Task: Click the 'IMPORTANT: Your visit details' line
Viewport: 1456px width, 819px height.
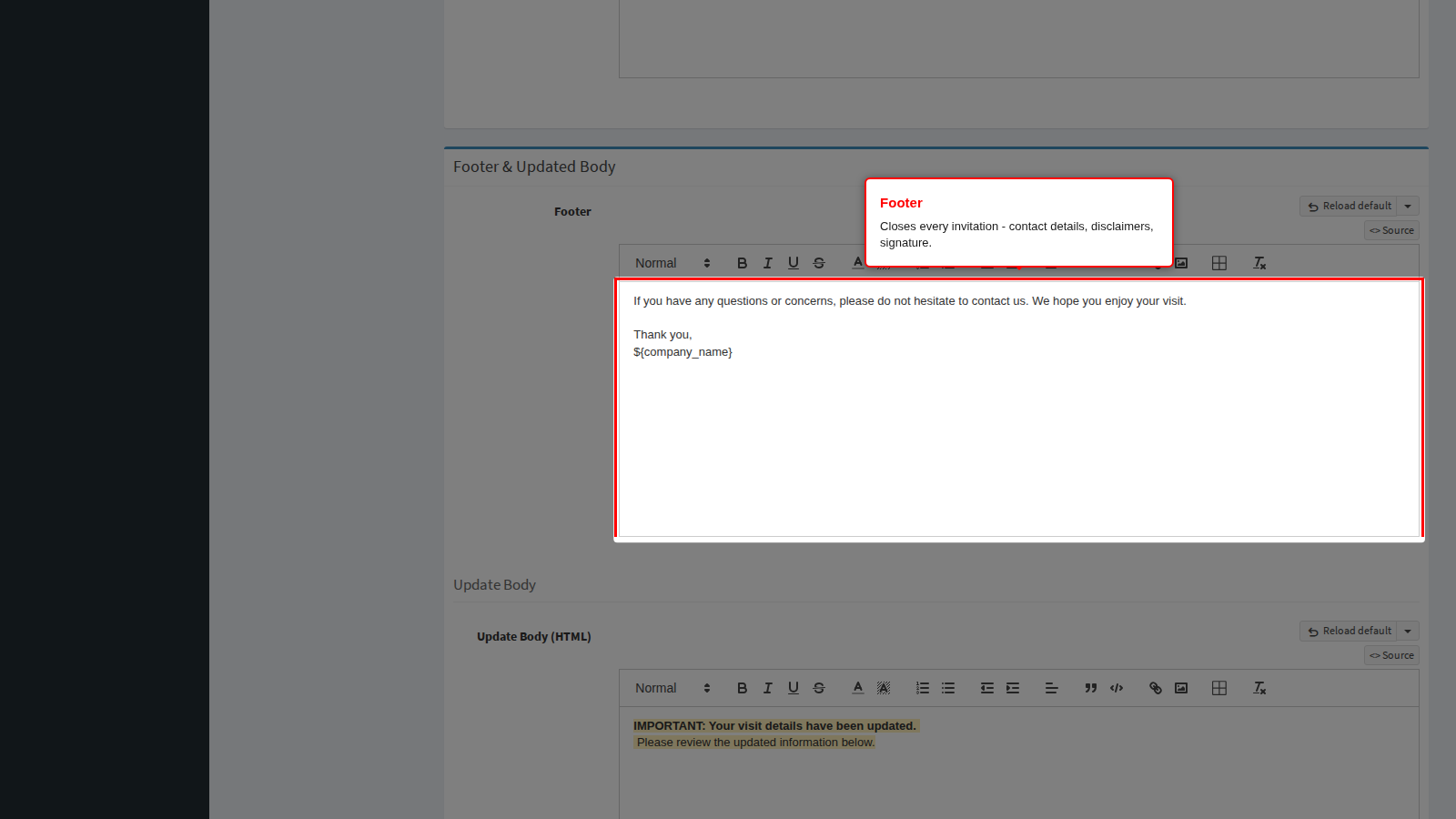Action: (774, 726)
